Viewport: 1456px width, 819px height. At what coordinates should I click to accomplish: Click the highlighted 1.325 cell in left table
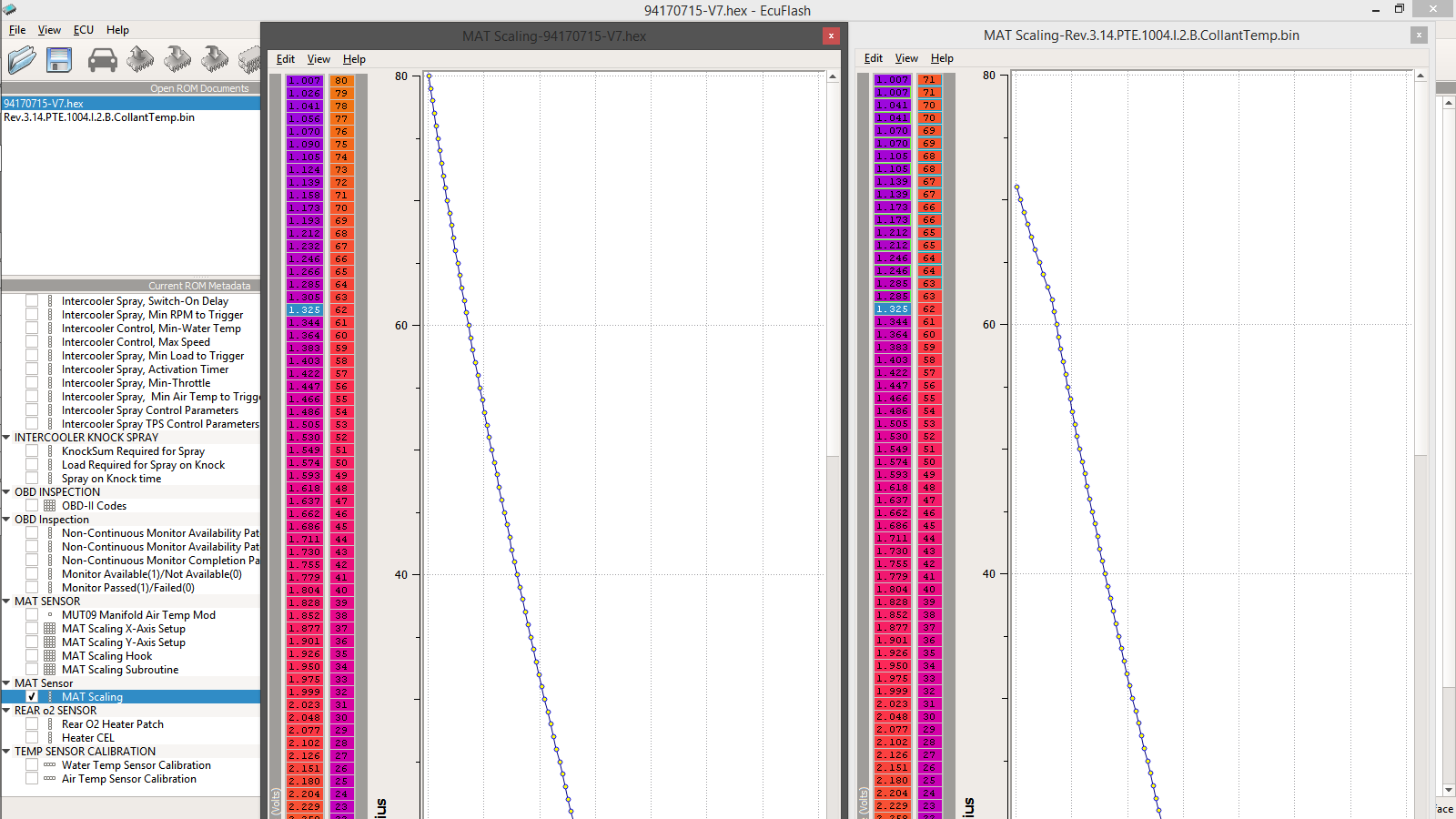click(x=304, y=310)
